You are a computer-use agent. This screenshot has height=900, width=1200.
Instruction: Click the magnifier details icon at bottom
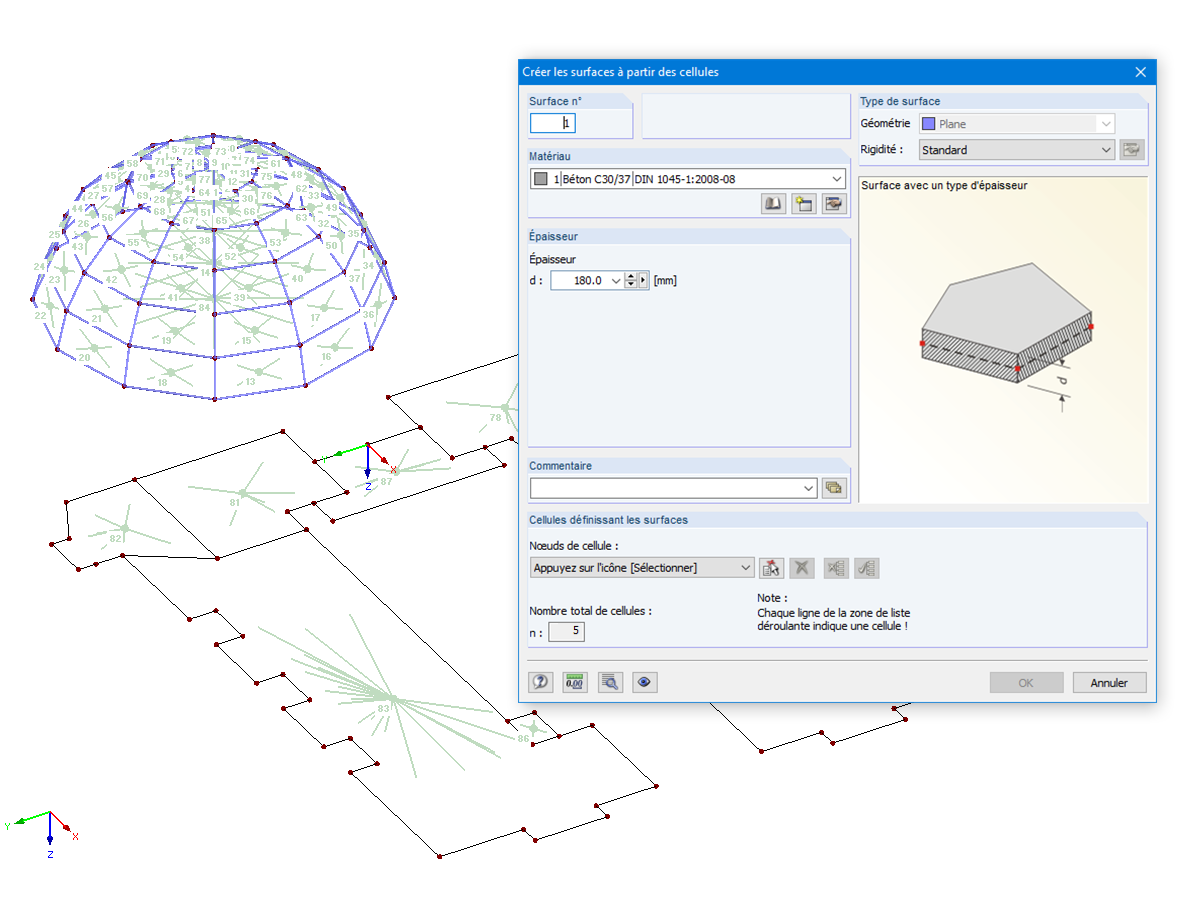point(610,683)
